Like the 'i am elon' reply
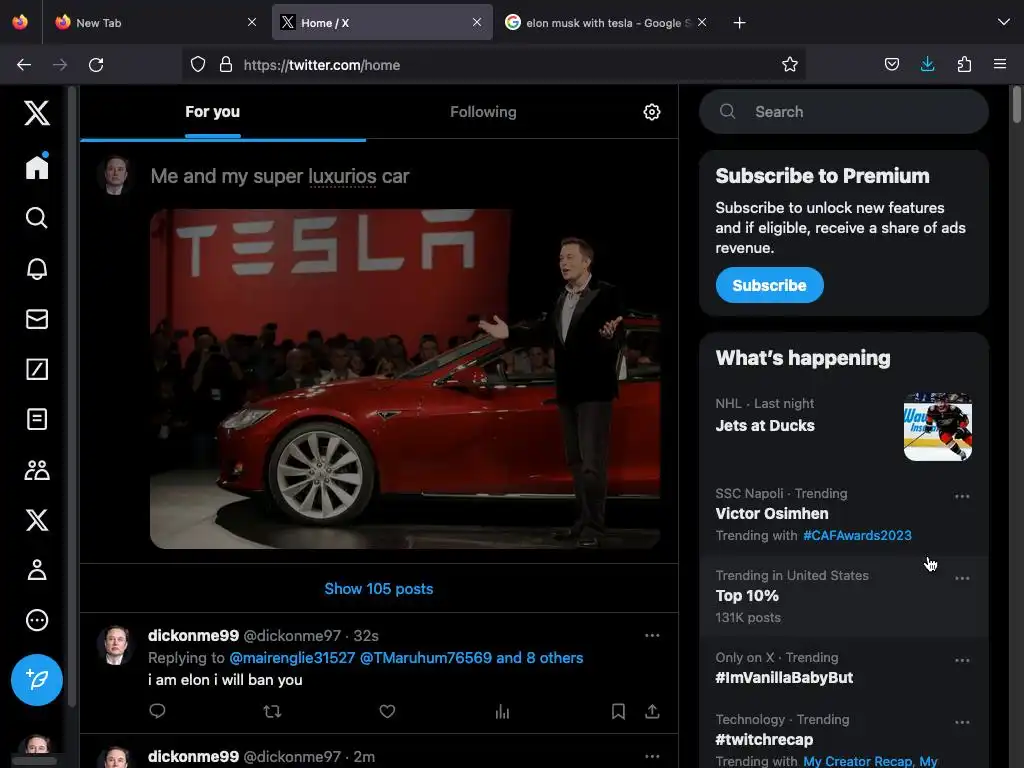Screen dimensions: 1024x768 (x=387, y=711)
